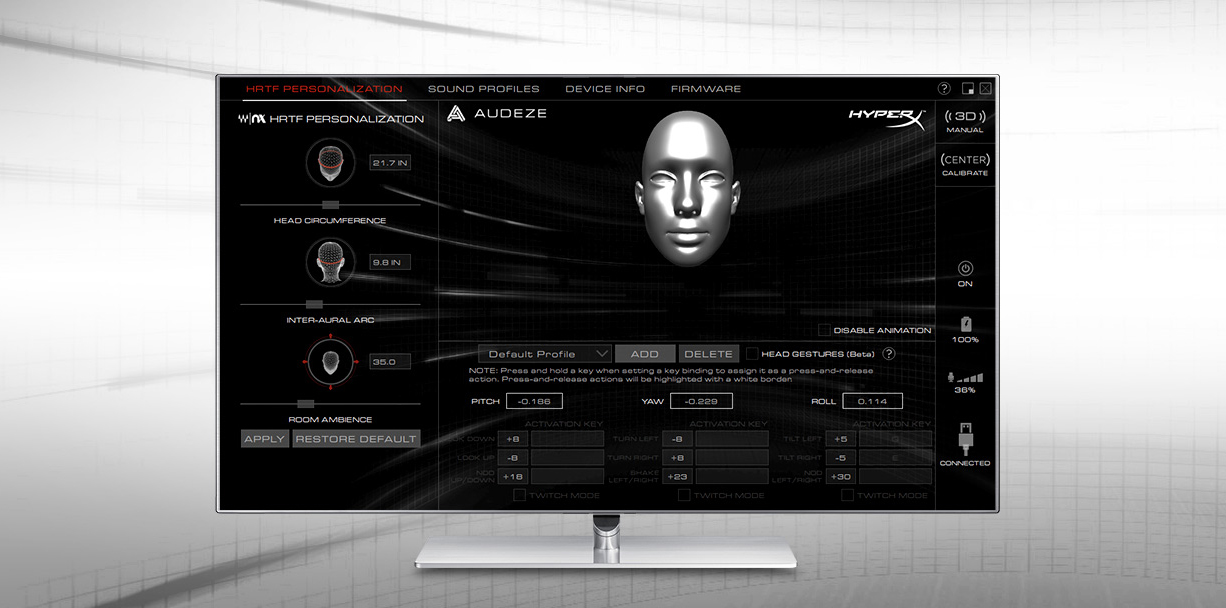Click the YAW value field -0.229

pyautogui.click(x=701, y=401)
